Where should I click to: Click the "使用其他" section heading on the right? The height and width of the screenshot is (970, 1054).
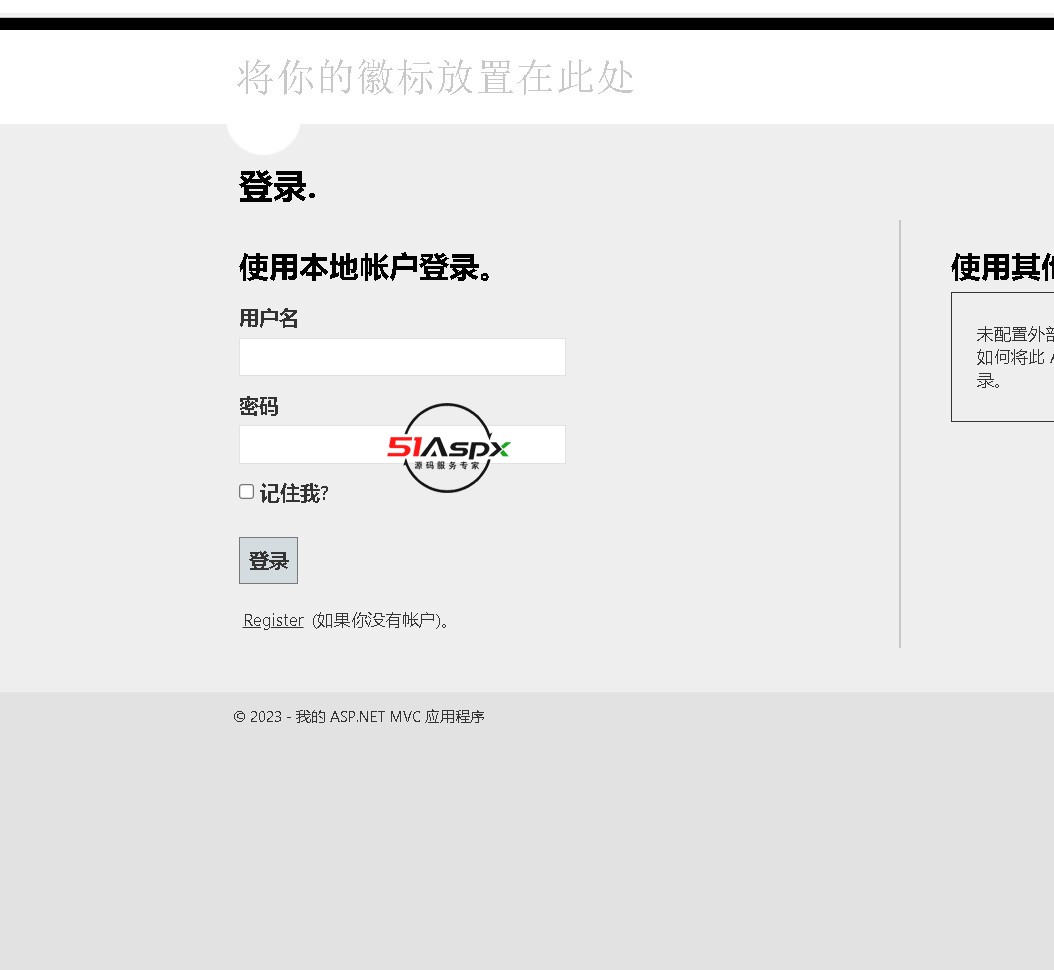1001,267
